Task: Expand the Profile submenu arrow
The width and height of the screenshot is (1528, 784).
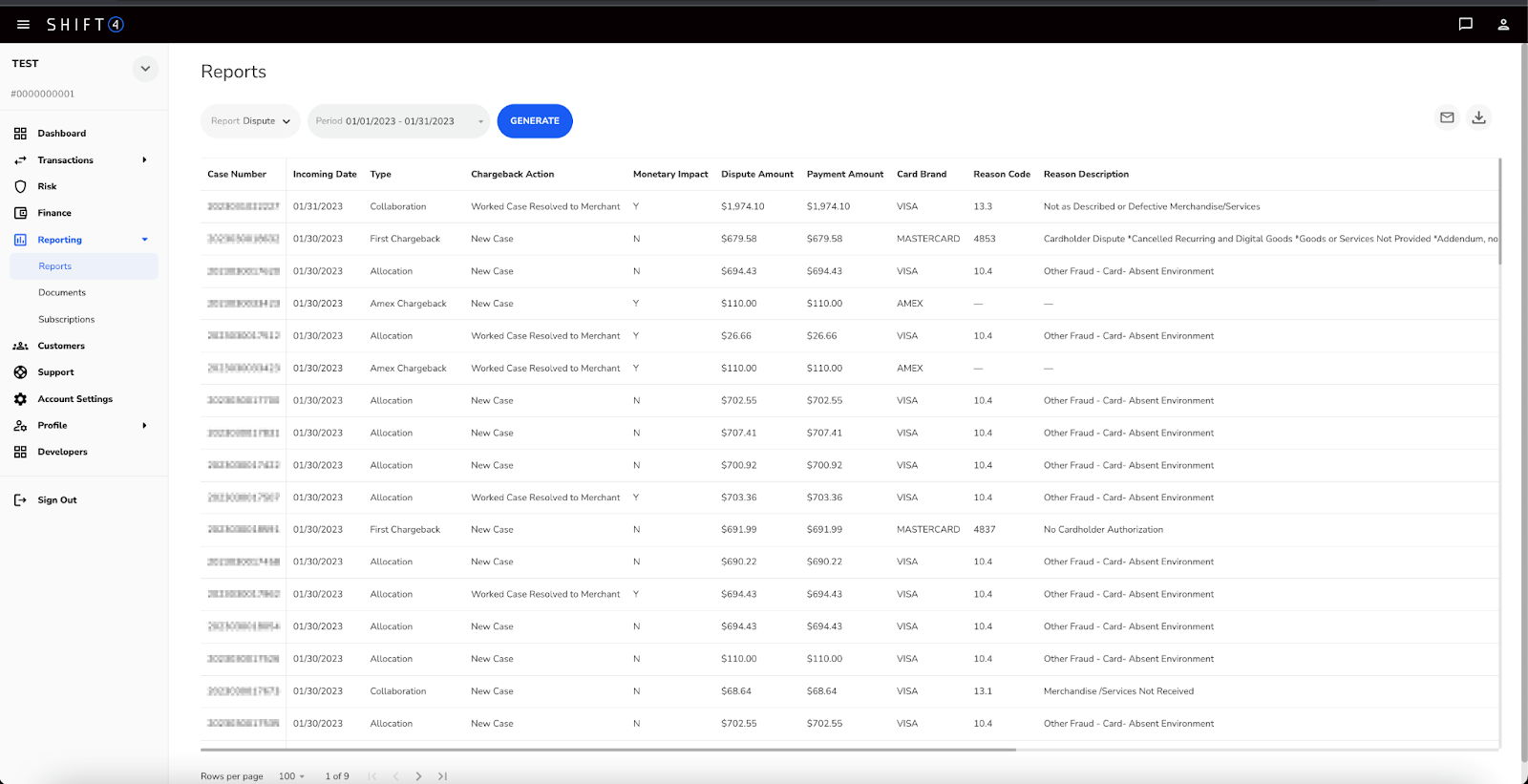Action: [144, 426]
